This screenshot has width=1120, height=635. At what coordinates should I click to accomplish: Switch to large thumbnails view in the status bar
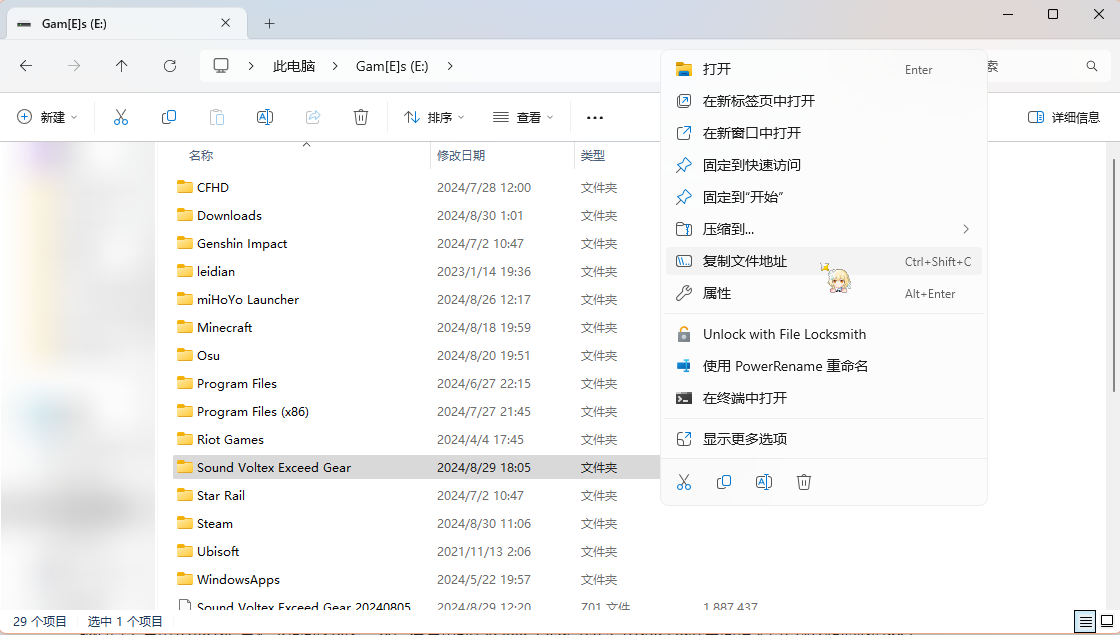tap(1106, 621)
